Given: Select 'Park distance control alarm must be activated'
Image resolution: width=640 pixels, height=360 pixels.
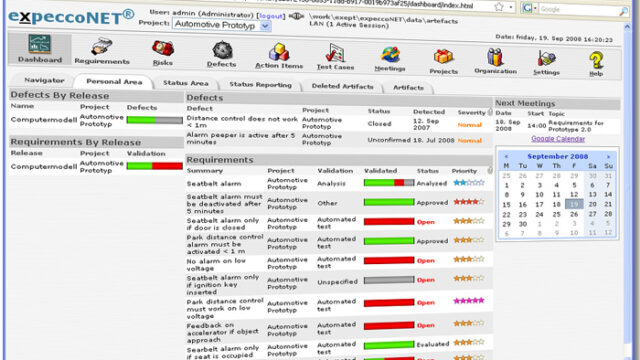Looking at the screenshot, I should [225, 244].
